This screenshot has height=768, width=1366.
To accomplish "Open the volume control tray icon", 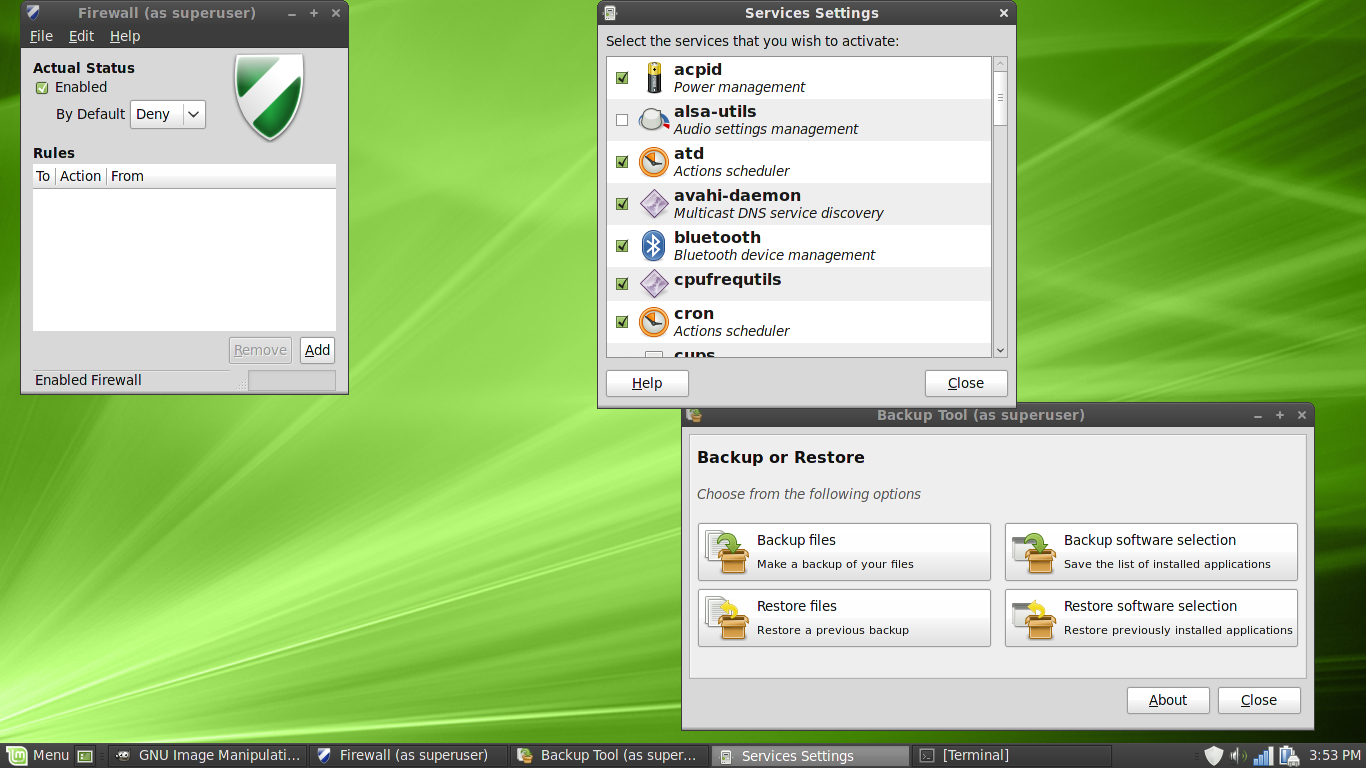I will [1238, 755].
